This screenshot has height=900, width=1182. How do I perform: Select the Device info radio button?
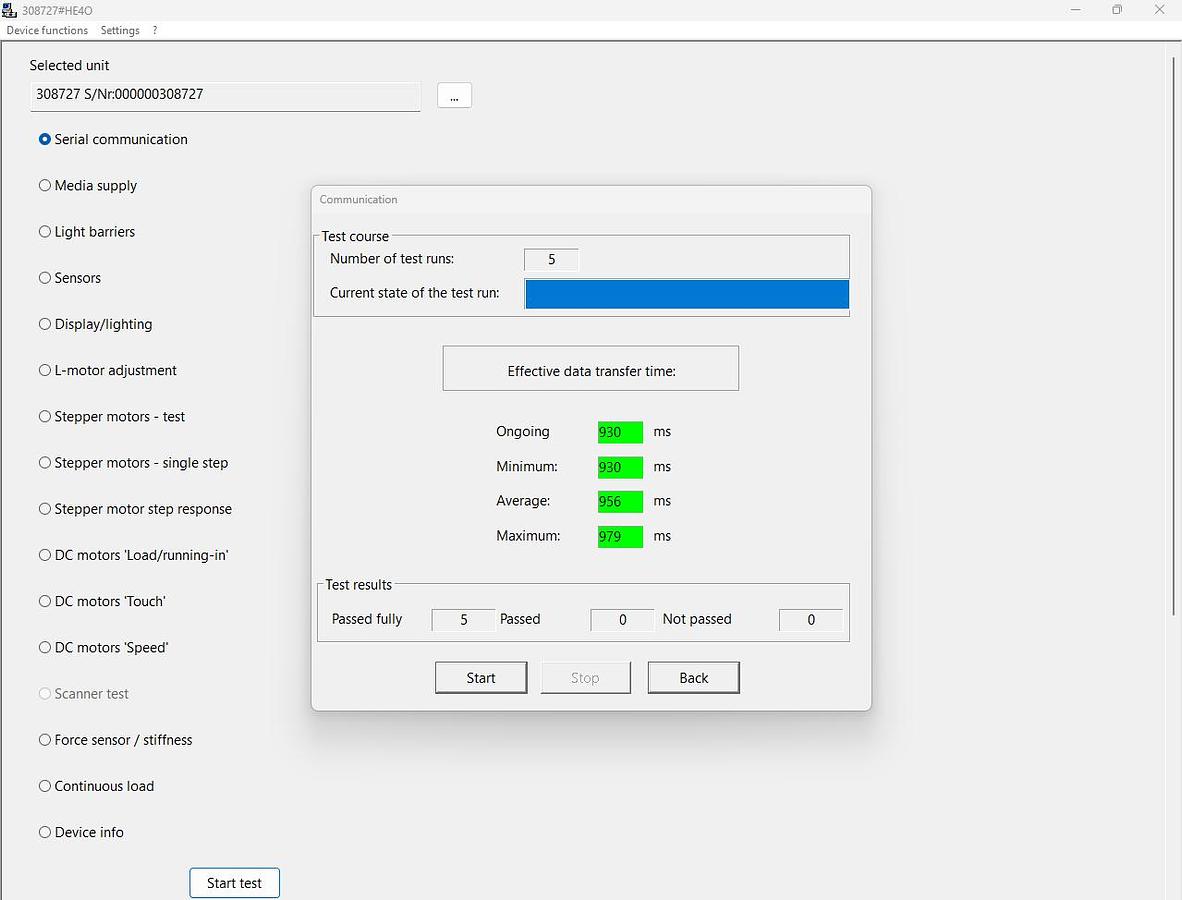coord(45,832)
